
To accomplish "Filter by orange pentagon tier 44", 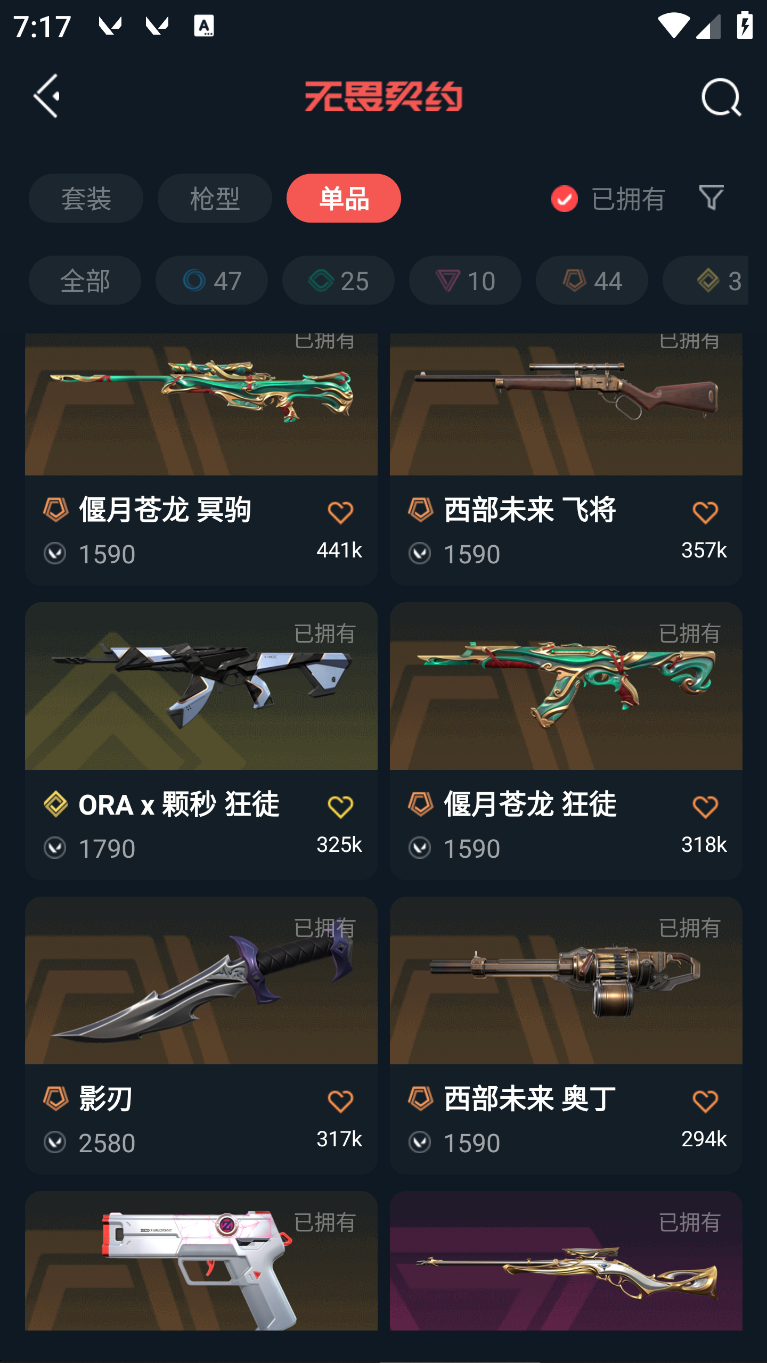I will [593, 280].
